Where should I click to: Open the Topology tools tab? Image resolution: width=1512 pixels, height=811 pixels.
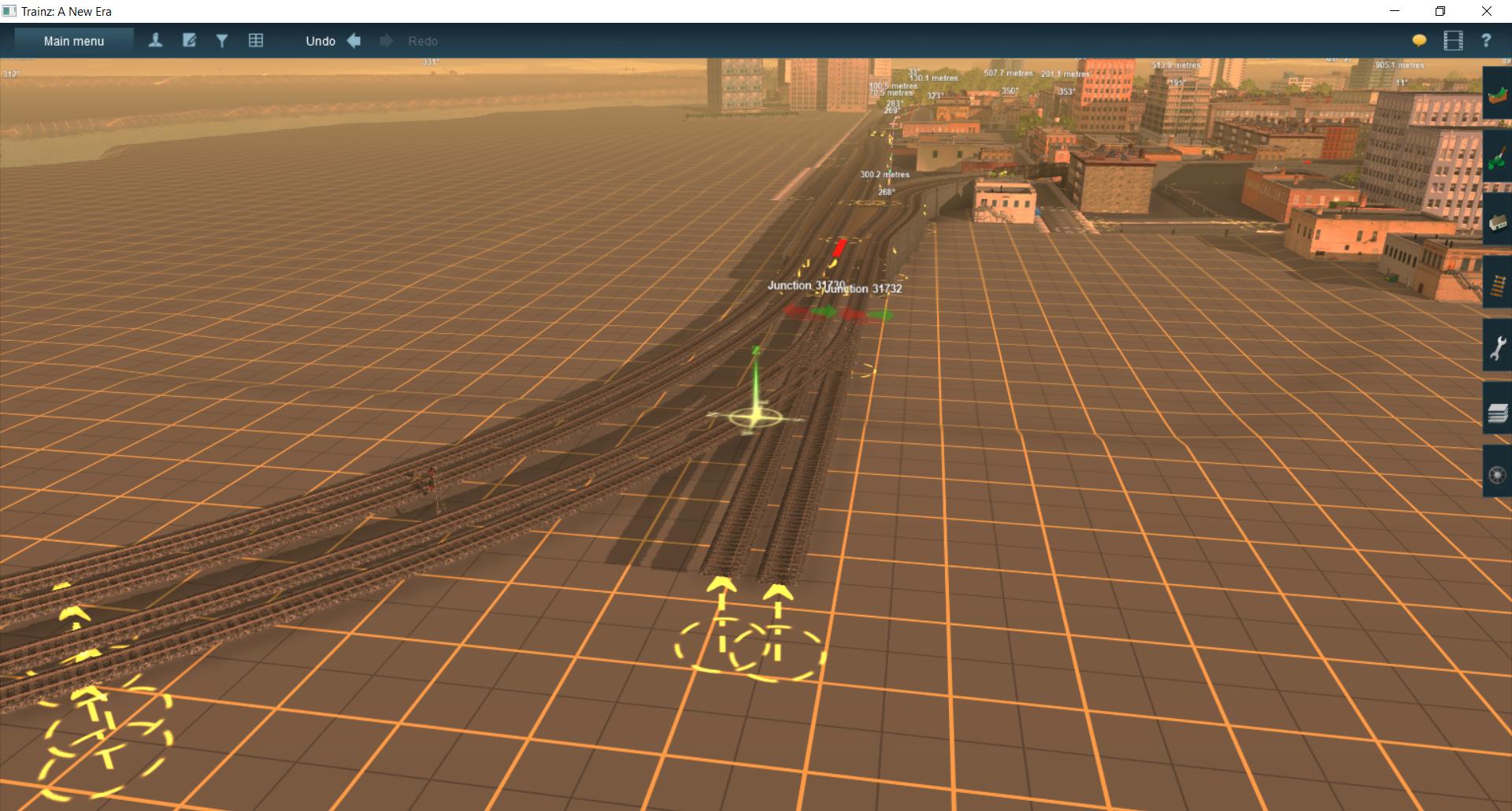1497,94
